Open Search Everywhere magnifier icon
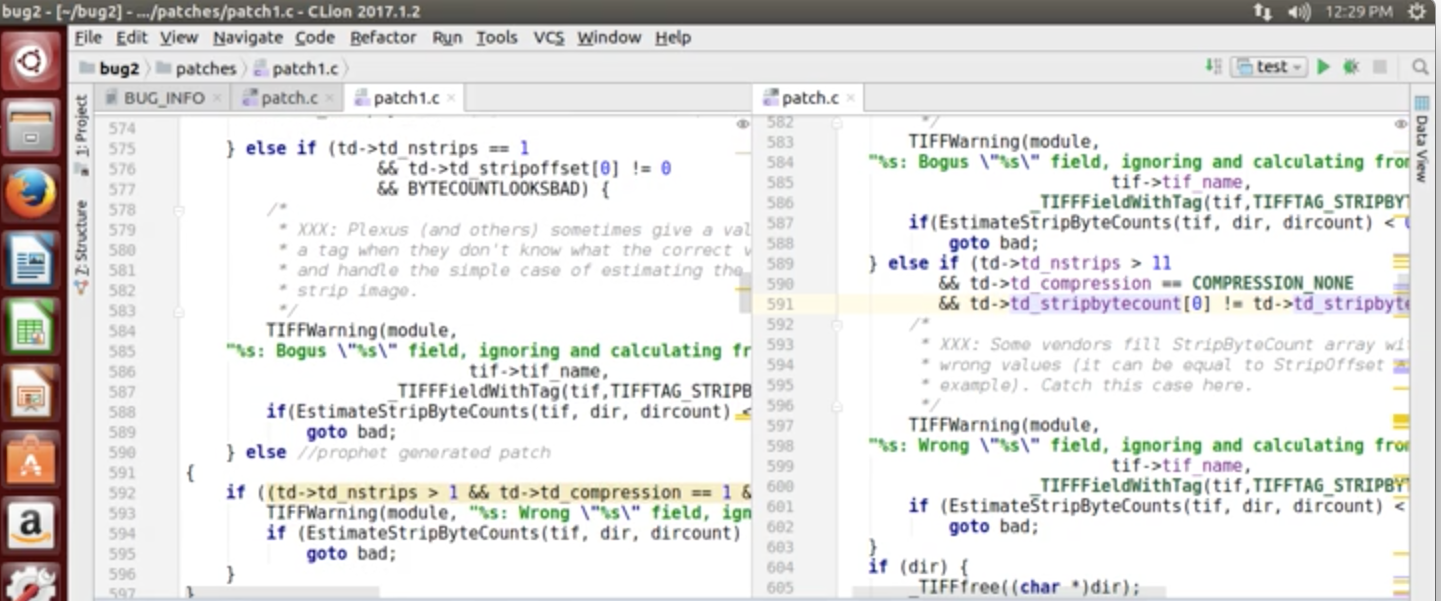Viewport: 1441px width, 601px height. pos(1419,67)
